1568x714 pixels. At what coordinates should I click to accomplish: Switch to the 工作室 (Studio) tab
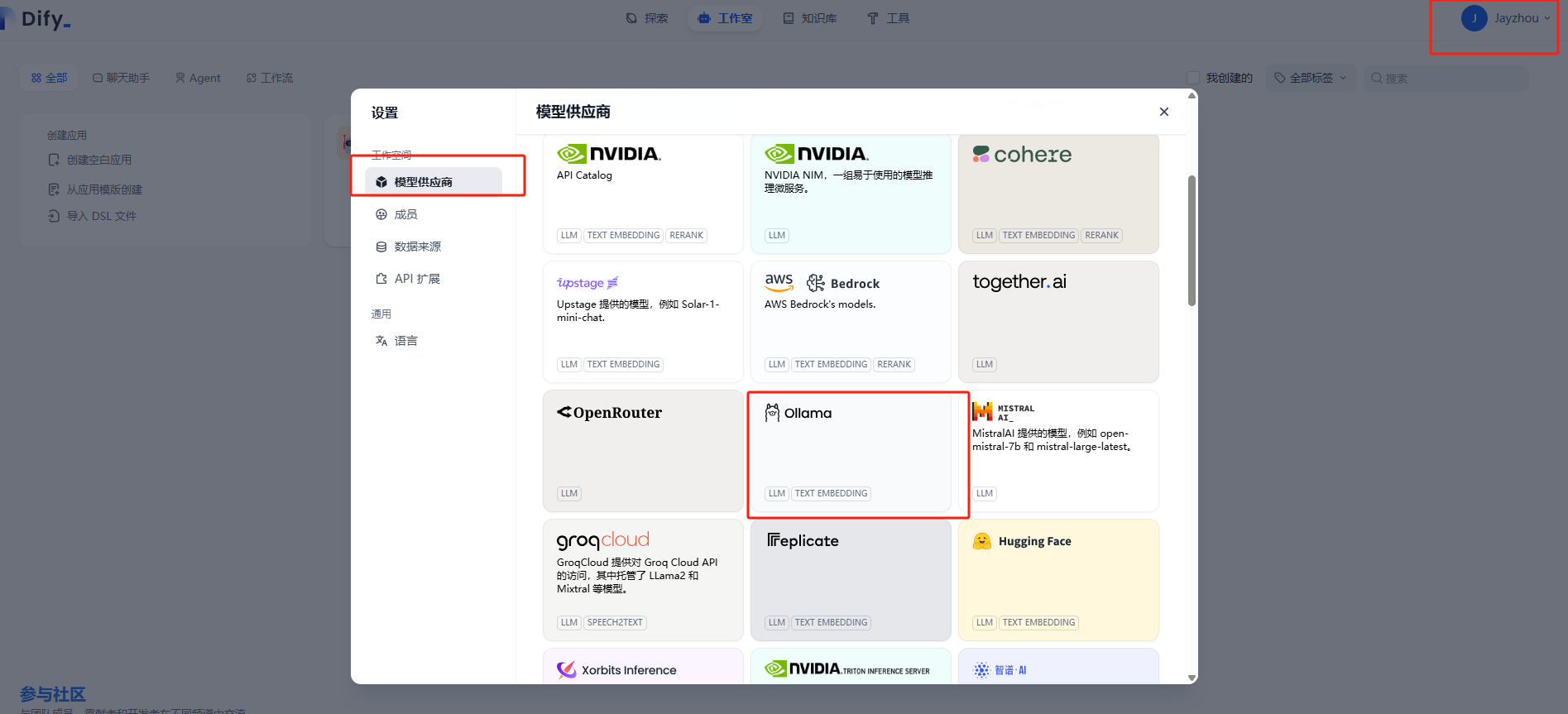tap(725, 18)
